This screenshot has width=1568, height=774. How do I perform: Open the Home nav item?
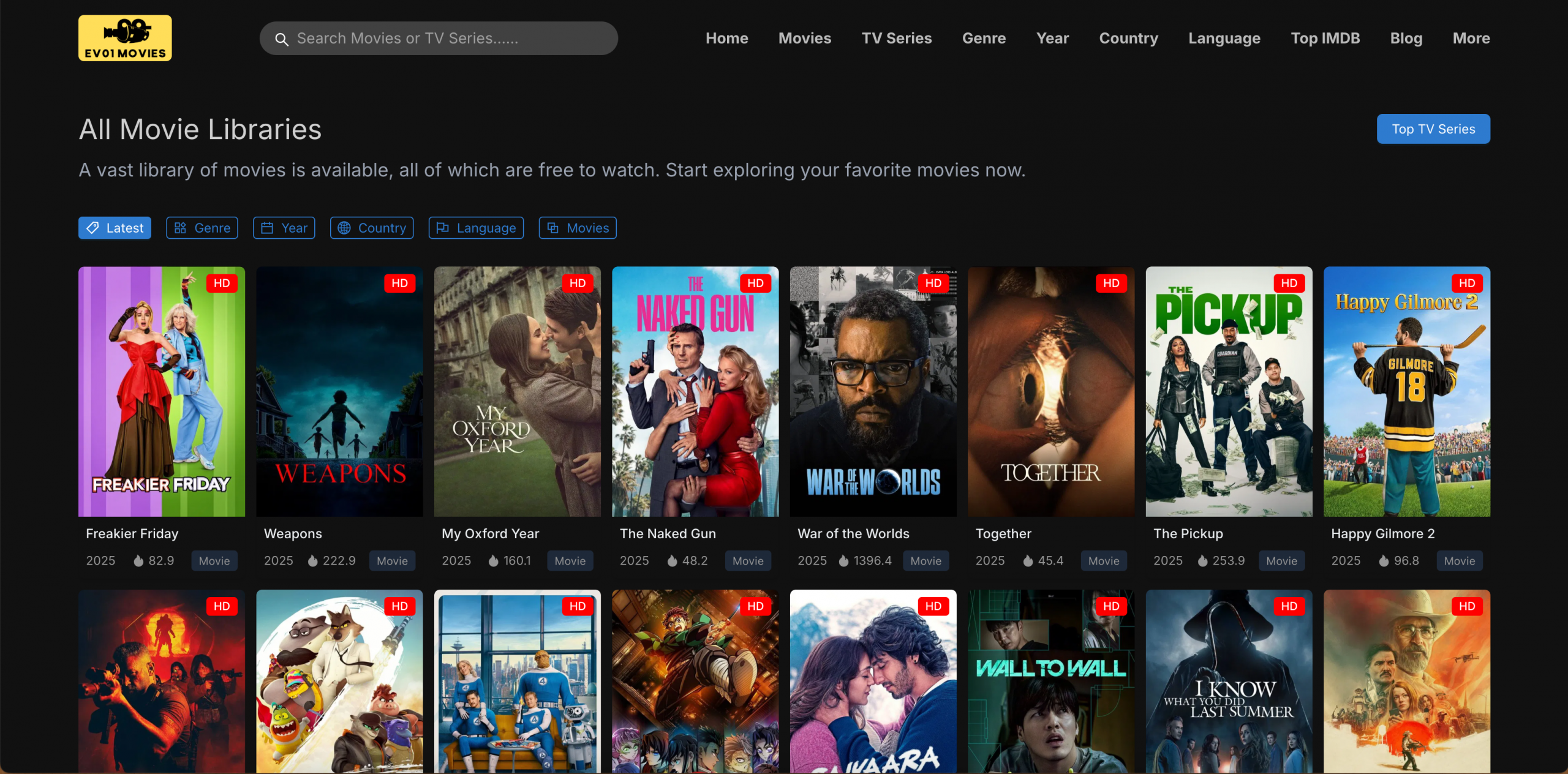726,39
